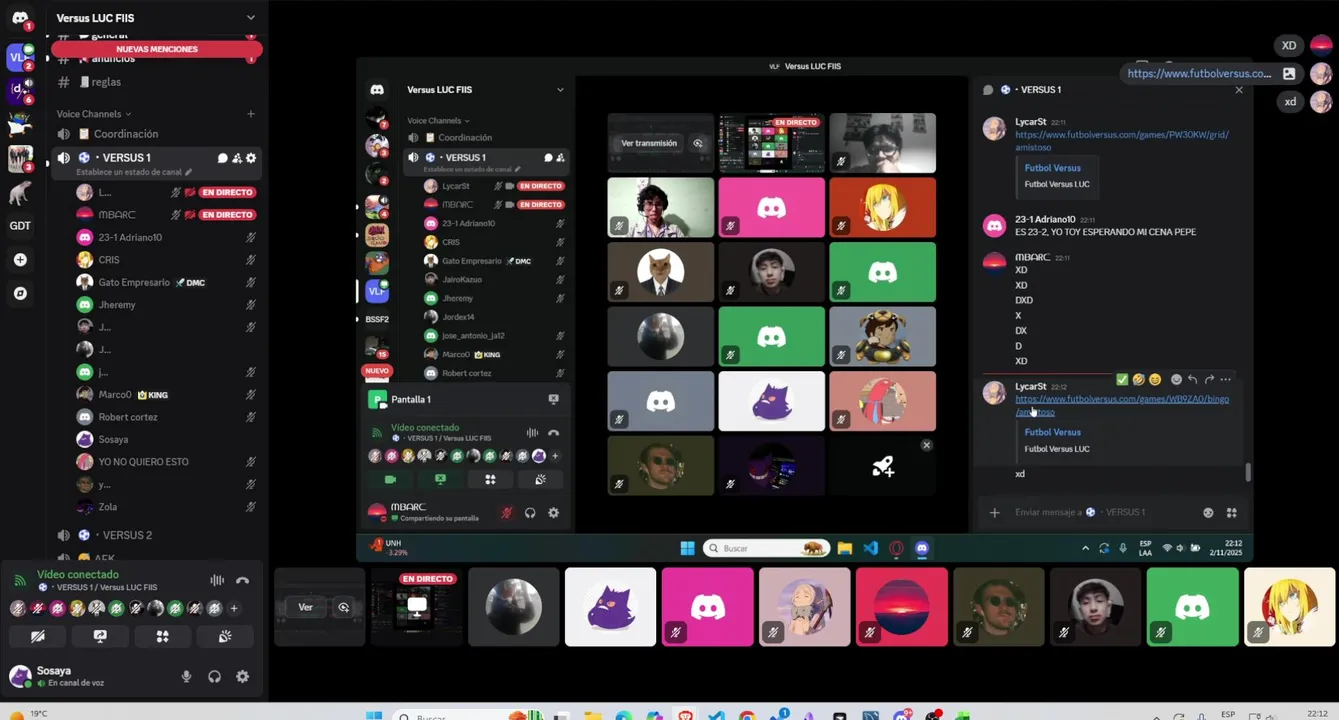Toggle camera in voice panel
1339x720 pixels.
(38, 636)
